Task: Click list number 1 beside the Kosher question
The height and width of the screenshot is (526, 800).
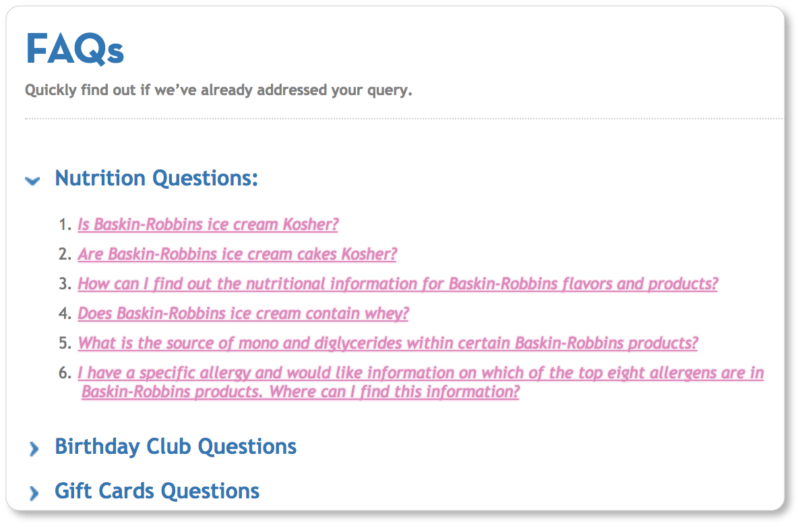Action: 64,224
